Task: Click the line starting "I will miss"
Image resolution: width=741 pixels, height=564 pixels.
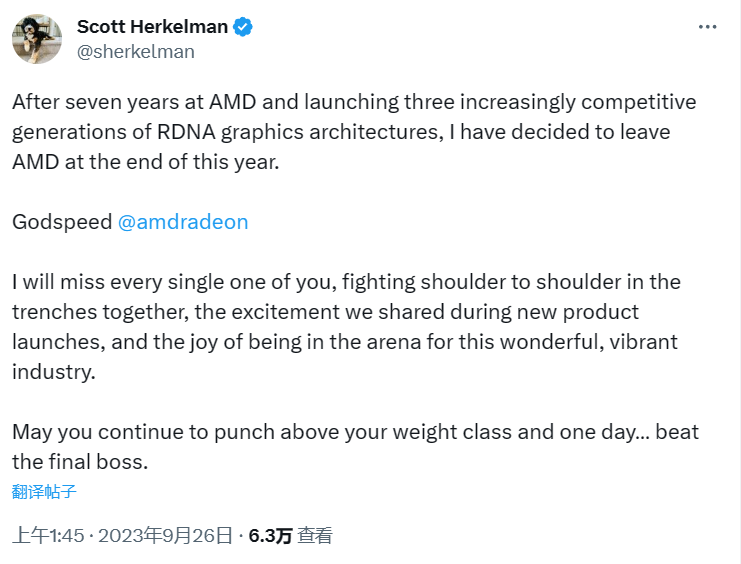Action: 346,282
